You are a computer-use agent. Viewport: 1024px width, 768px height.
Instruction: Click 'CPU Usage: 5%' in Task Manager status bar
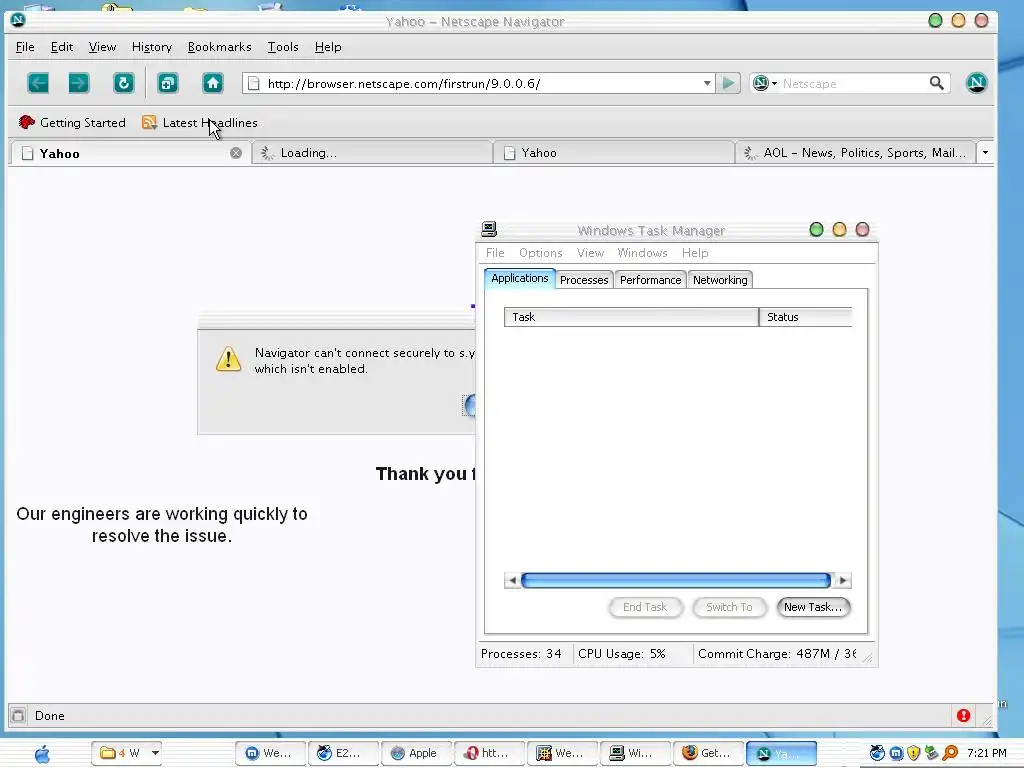(x=622, y=654)
